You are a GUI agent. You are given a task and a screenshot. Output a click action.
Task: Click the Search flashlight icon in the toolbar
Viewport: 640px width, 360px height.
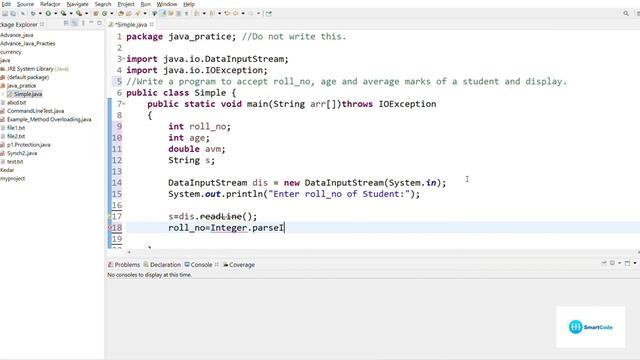138,13
